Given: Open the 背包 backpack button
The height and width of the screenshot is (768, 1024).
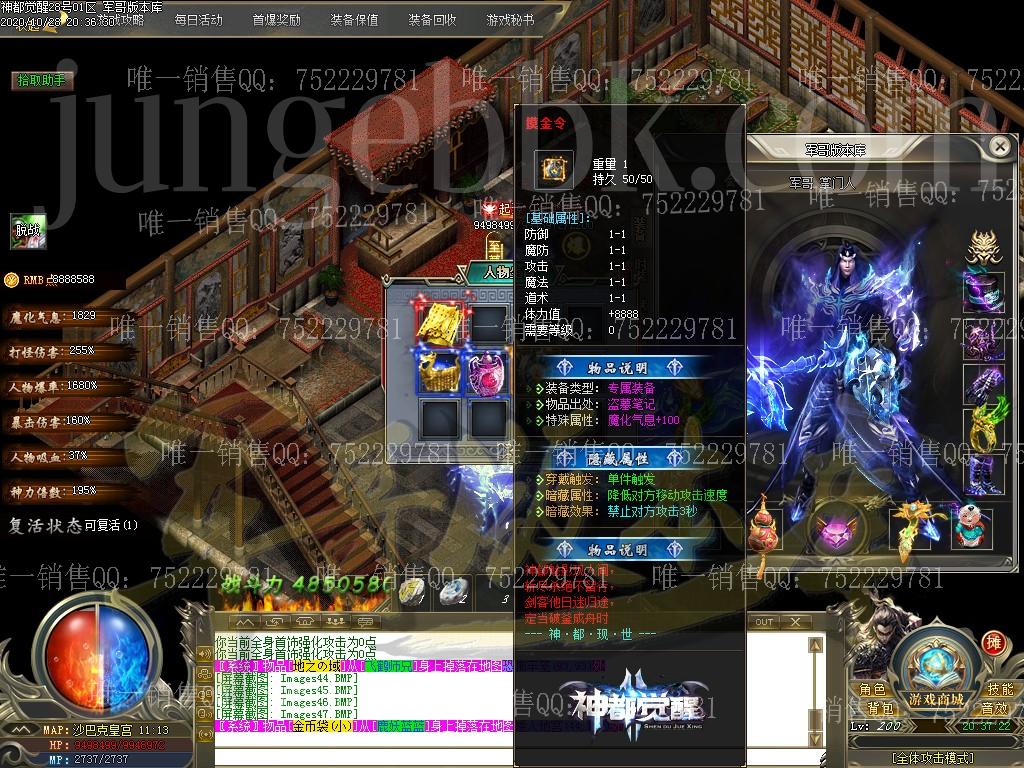Looking at the screenshot, I should [x=880, y=707].
